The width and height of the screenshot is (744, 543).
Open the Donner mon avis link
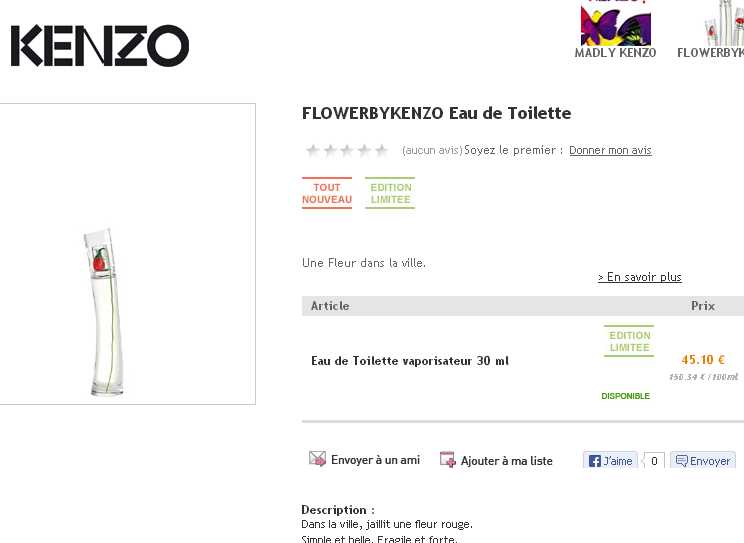610,150
